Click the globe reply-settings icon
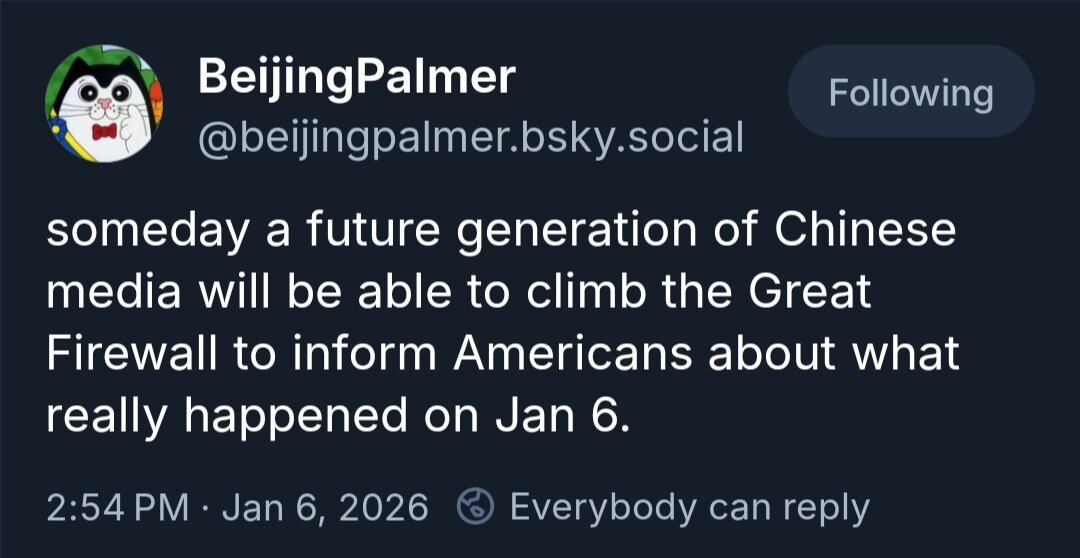The height and width of the screenshot is (558, 1080). (473, 508)
